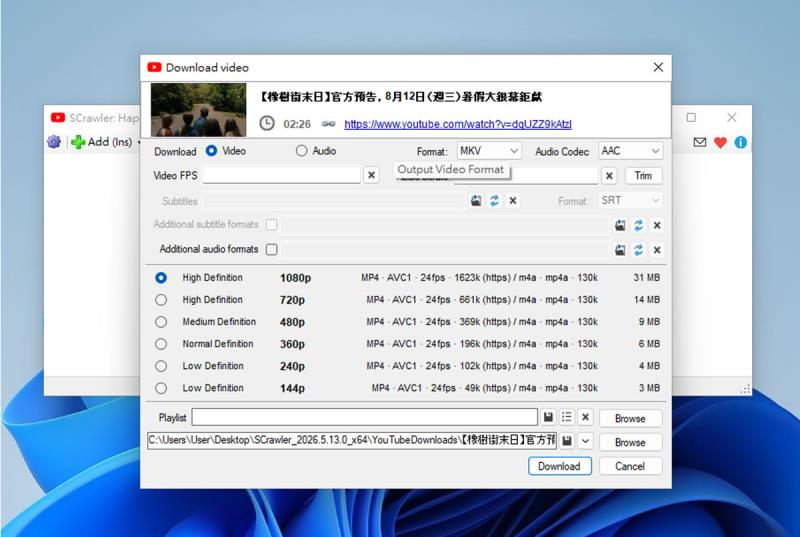Open subtitles selection icon in Subtitles row

pyautogui.click(x=476, y=200)
